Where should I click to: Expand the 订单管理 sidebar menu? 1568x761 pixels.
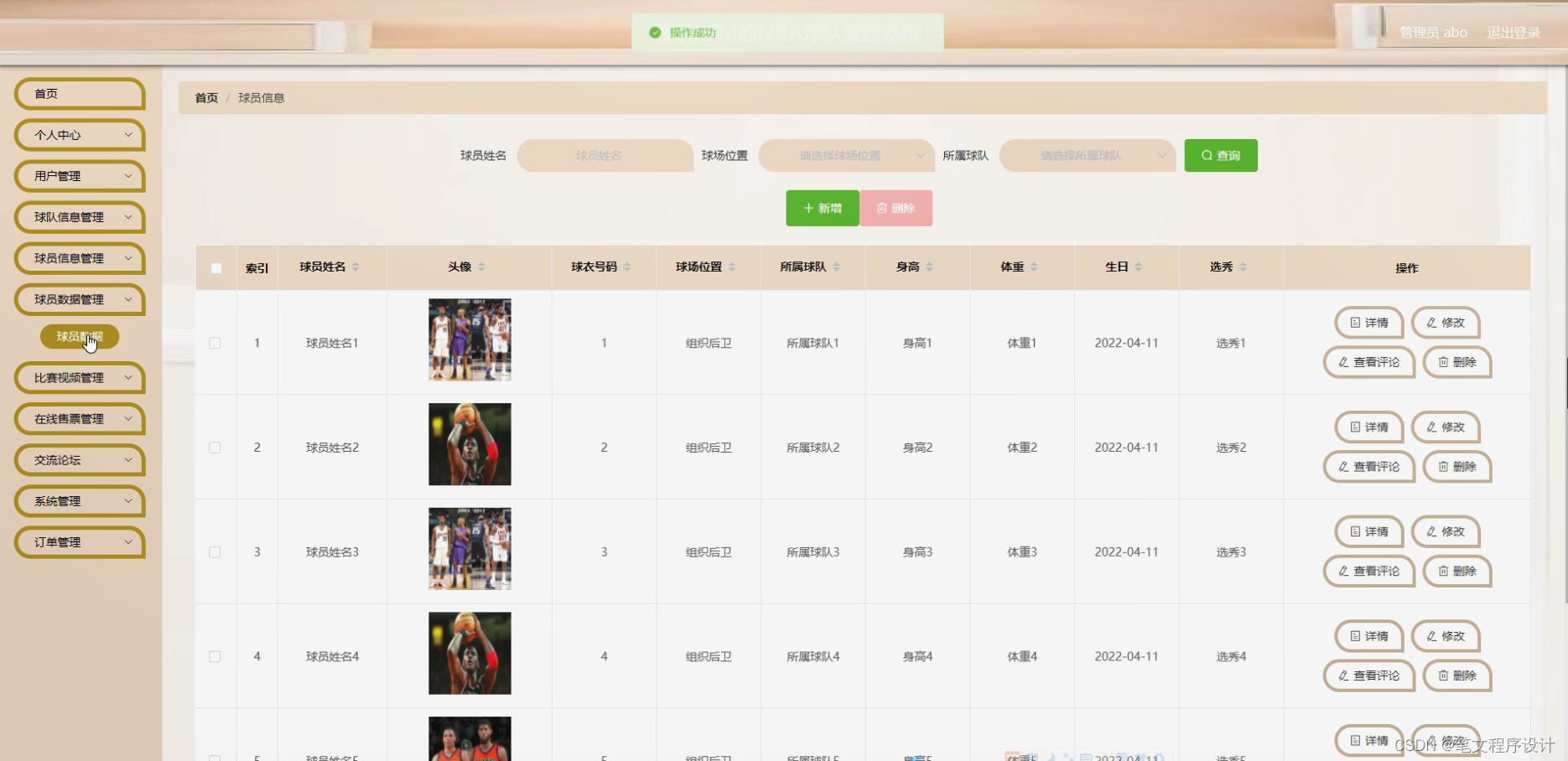click(80, 541)
